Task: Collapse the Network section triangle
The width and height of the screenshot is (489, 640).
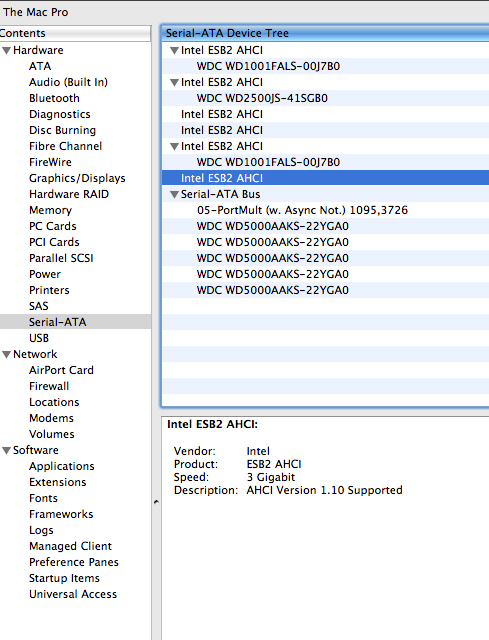Action: click(6, 355)
